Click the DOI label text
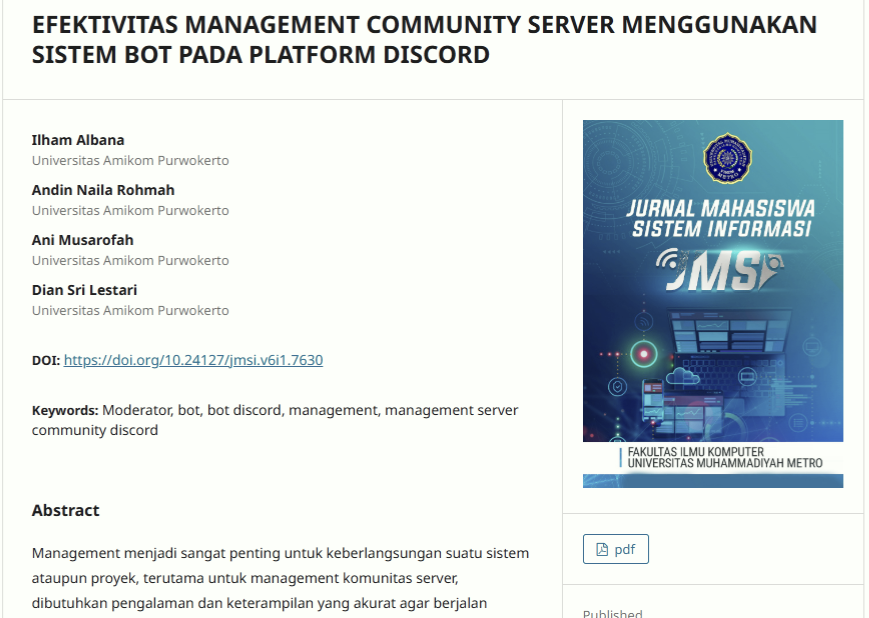This screenshot has height=618, width=869. pos(46,360)
